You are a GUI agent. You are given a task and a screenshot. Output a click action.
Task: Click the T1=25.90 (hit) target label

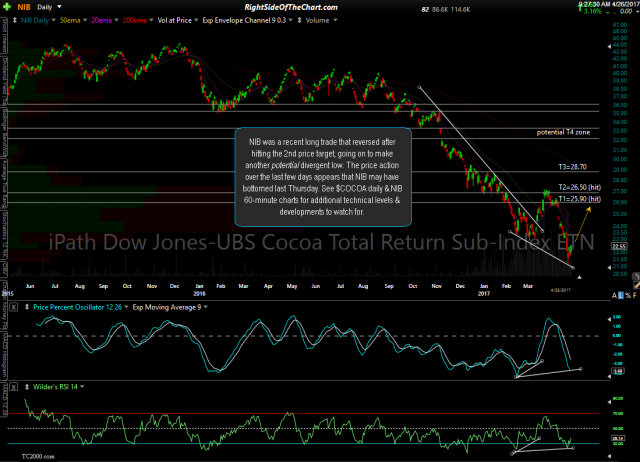[580, 199]
